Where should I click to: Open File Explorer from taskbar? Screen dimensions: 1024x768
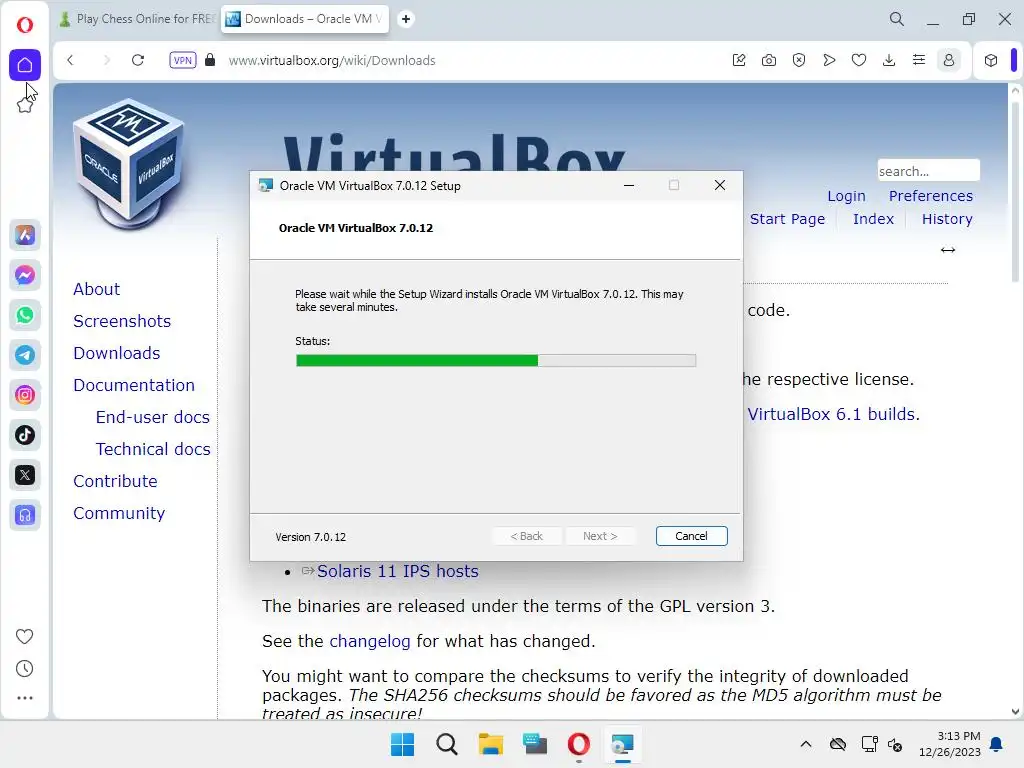tap(490, 744)
